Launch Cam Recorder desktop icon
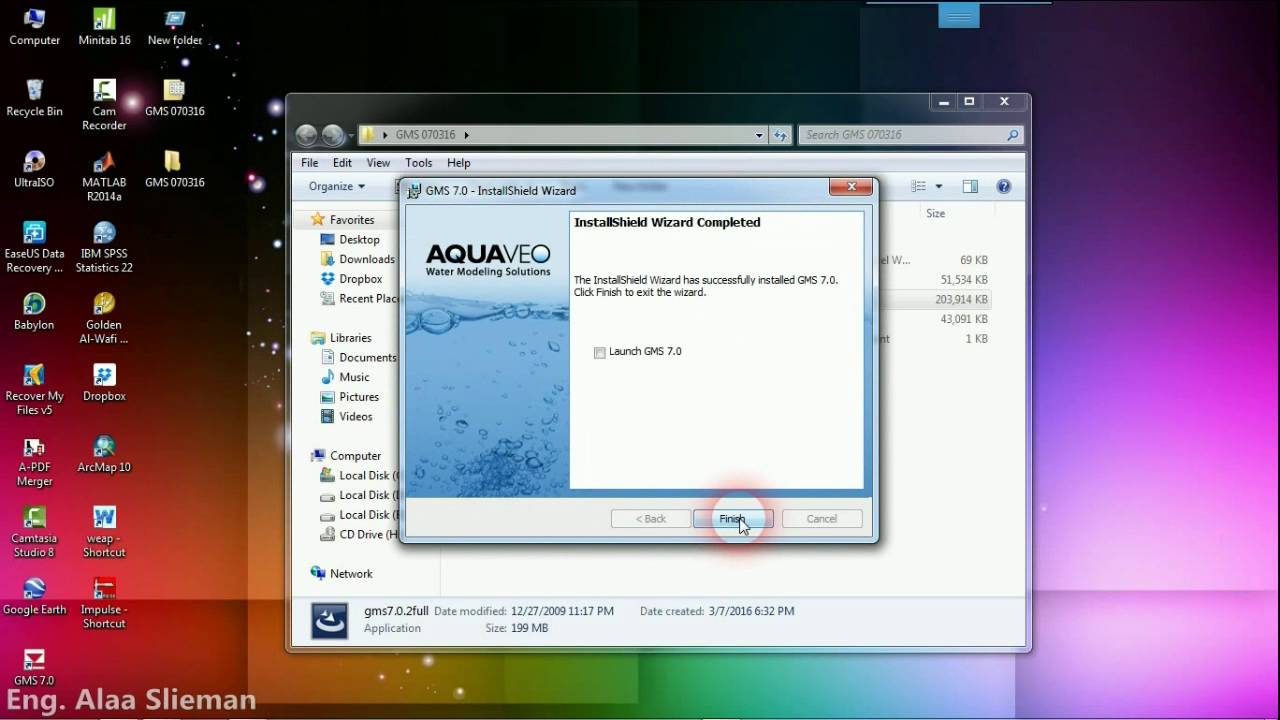Viewport: 1280px width, 720px height. click(104, 104)
